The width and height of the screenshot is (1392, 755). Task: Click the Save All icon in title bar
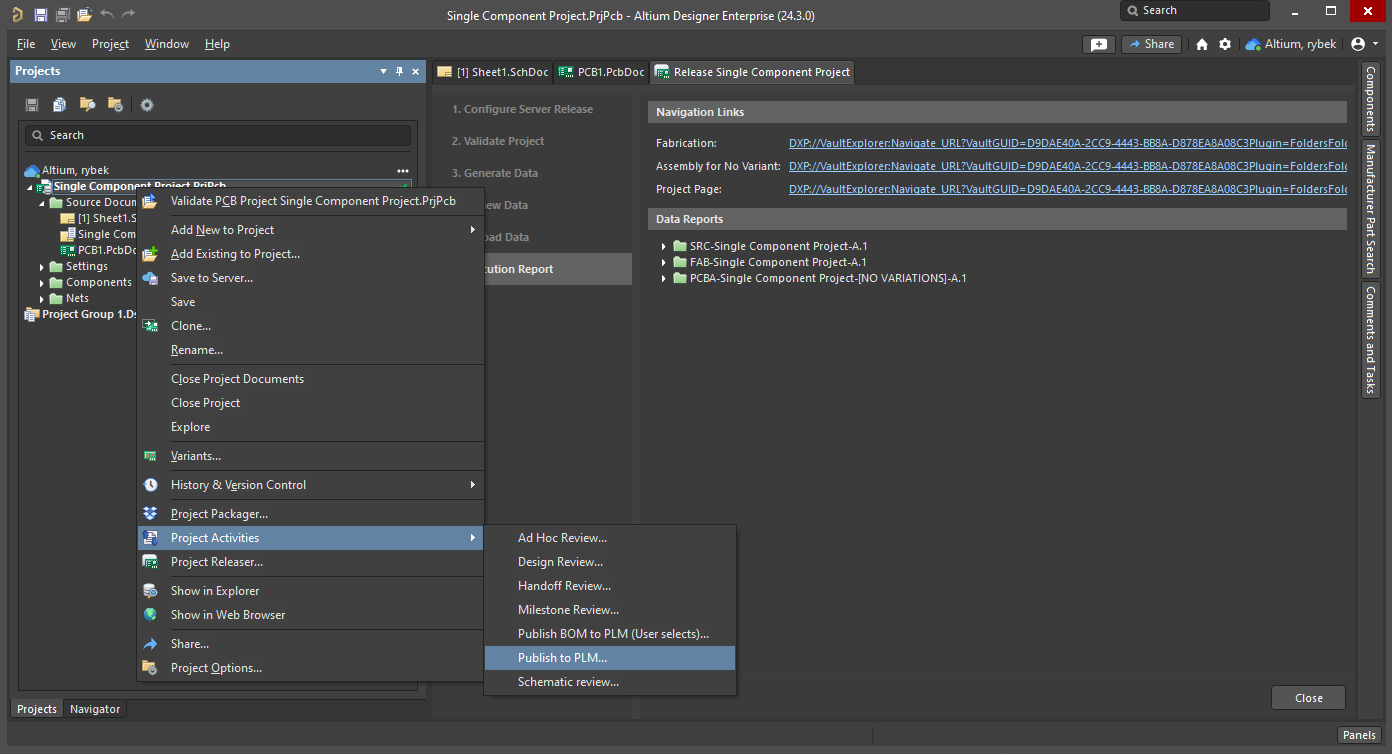[x=62, y=14]
